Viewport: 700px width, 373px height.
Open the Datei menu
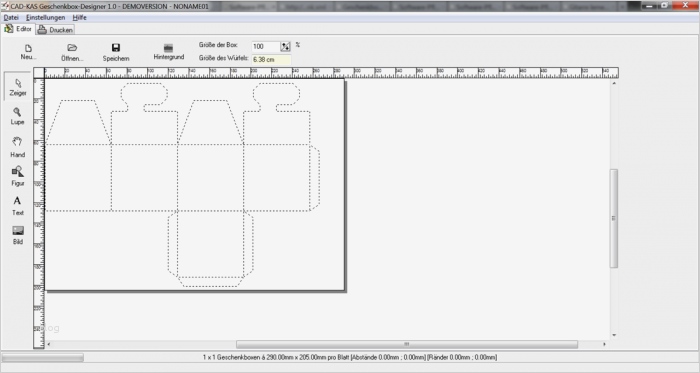click(11, 17)
